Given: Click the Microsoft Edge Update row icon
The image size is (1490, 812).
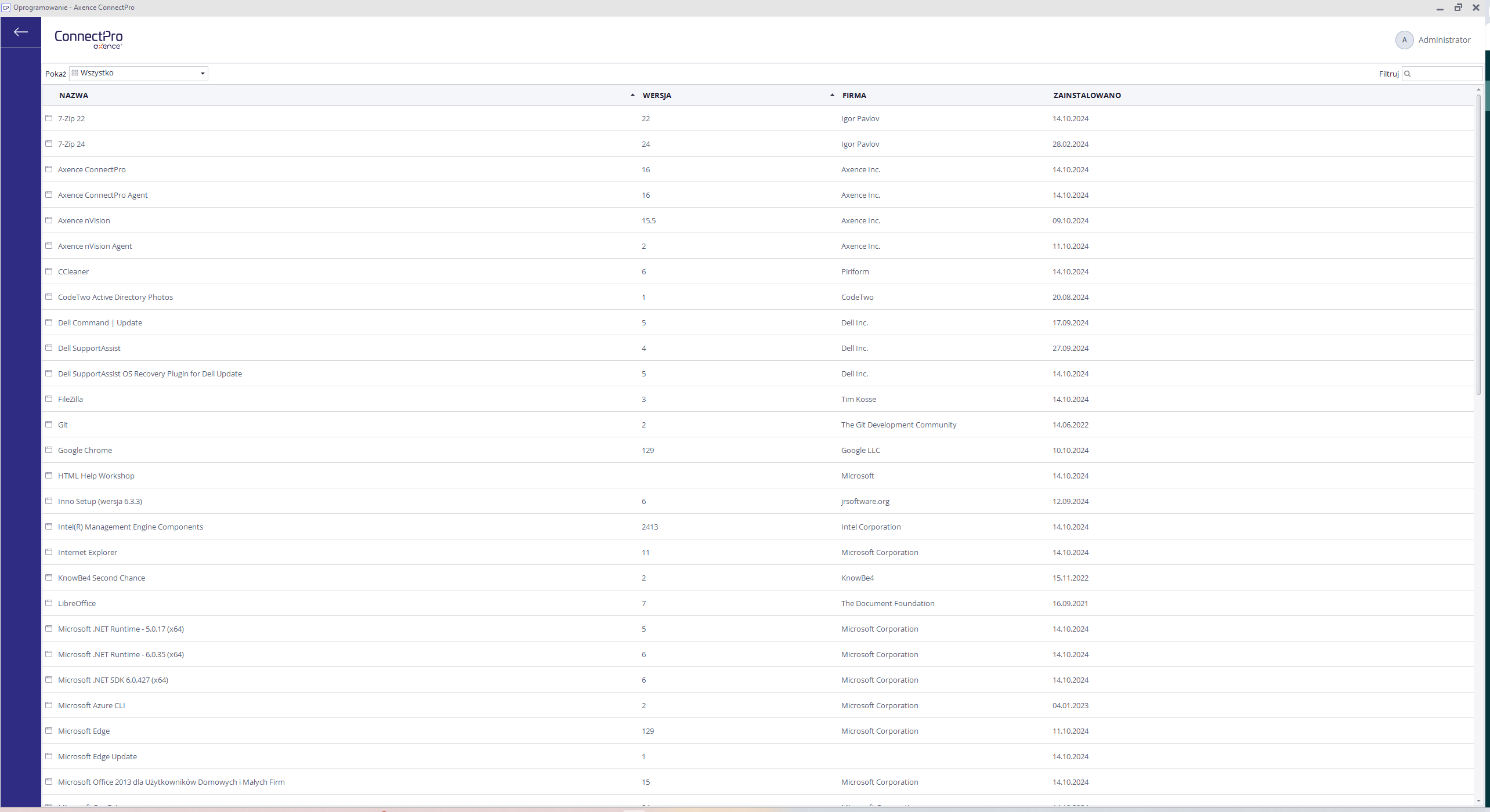Looking at the screenshot, I should (x=49, y=756).
